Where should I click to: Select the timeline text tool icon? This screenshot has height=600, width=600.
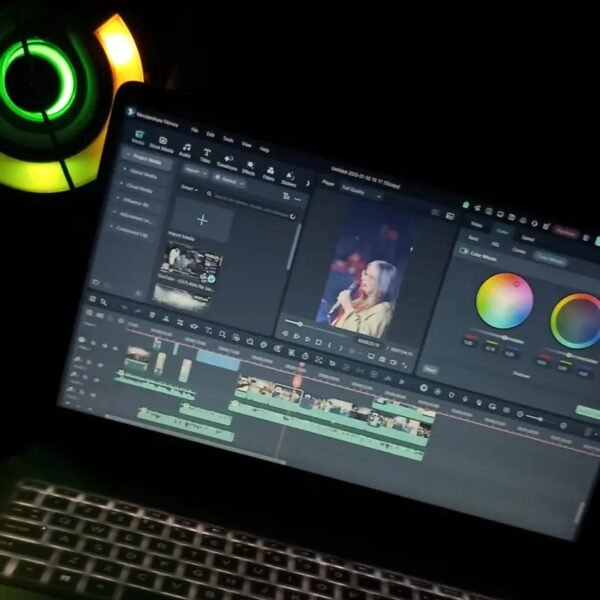[208, 330]
